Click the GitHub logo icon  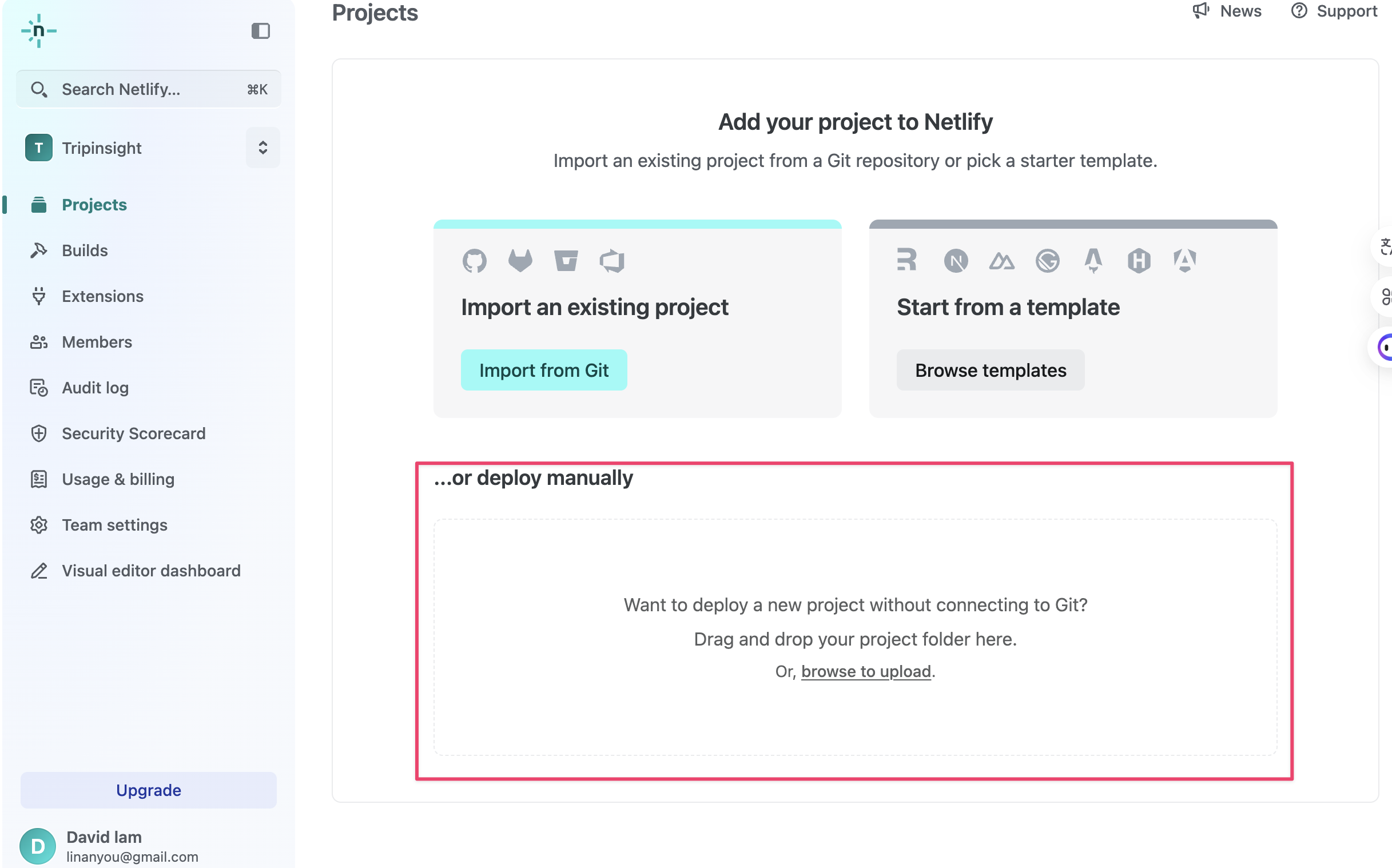pos(474,261)
